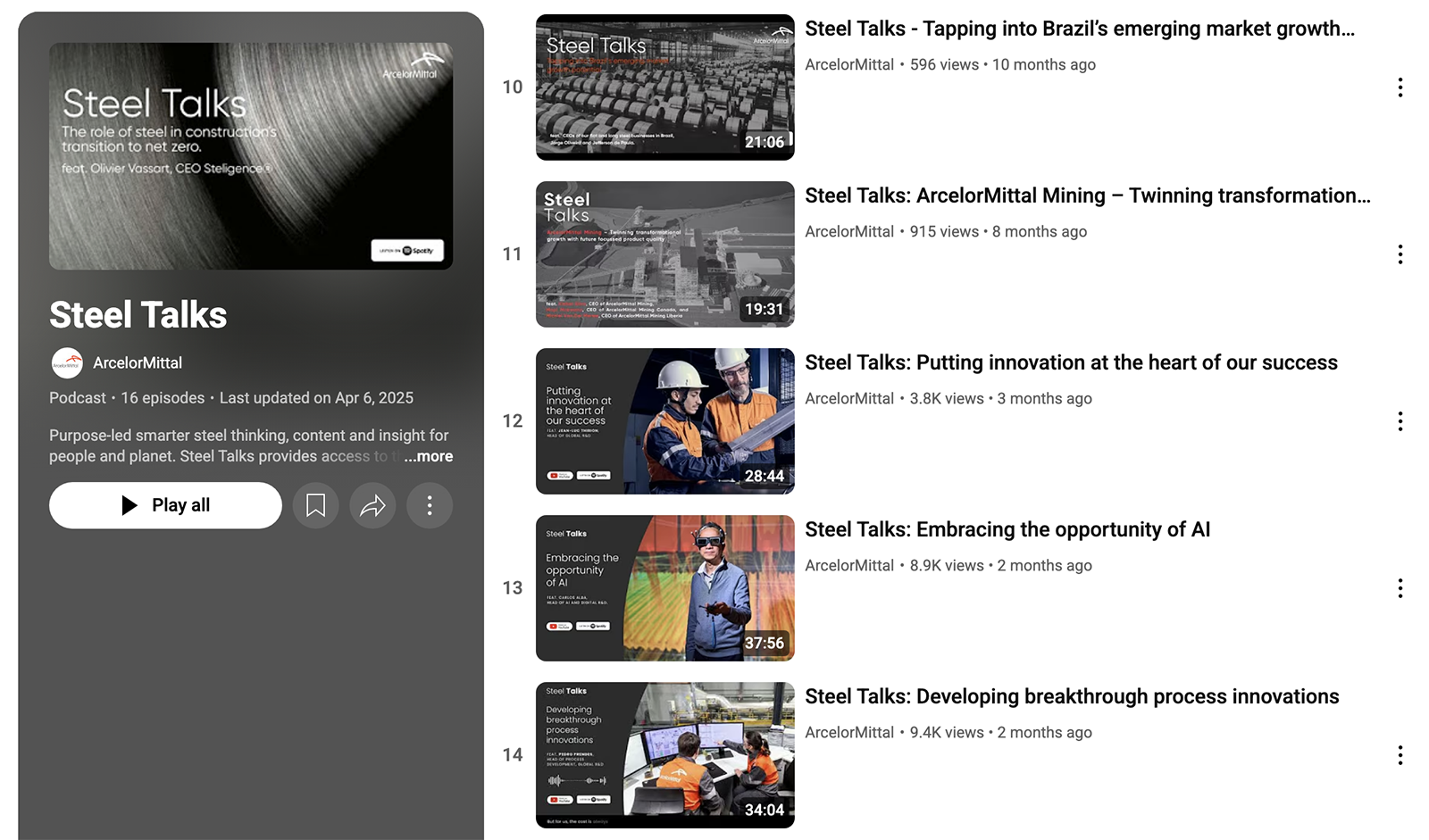Click the '16 episodes' text

tap(163, 398)
